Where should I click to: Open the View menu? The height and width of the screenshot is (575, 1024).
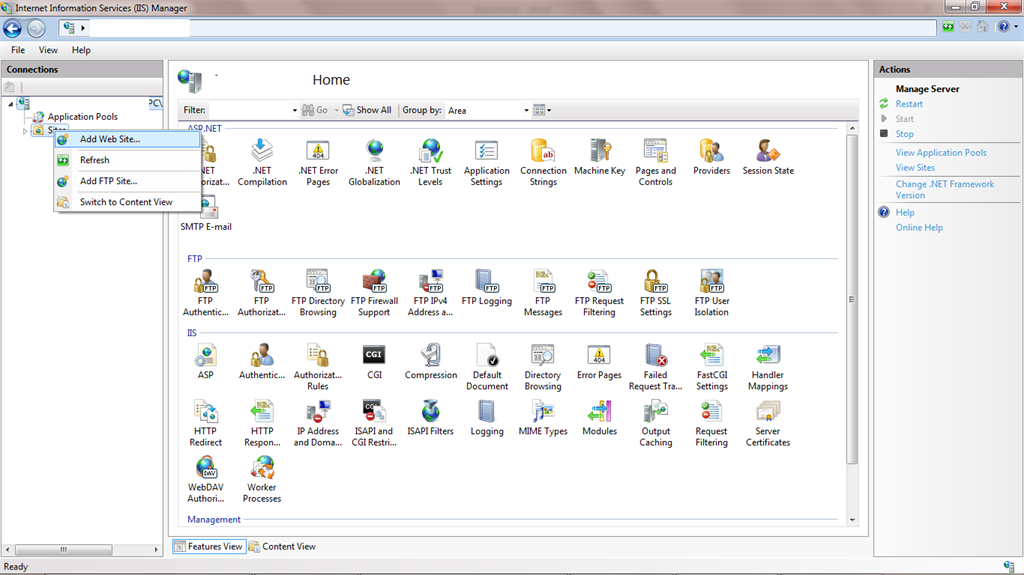48,50
